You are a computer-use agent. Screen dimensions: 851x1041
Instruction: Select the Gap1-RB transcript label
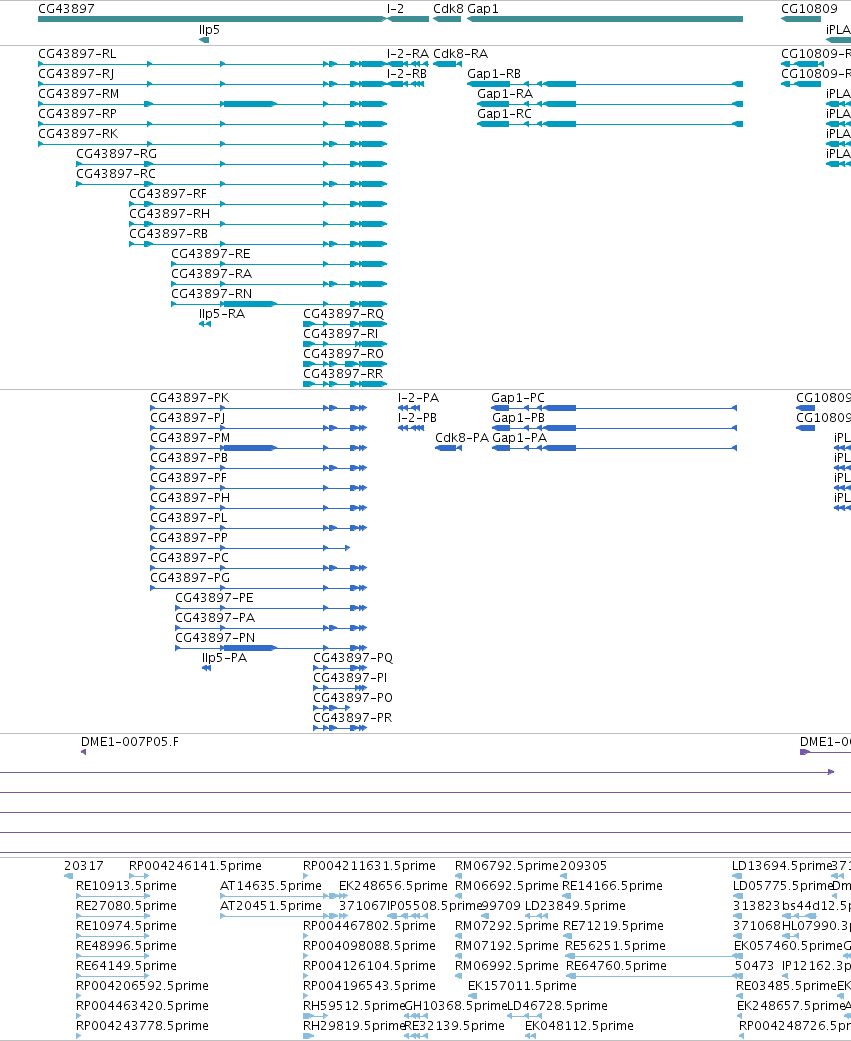[x=494, y=74]
